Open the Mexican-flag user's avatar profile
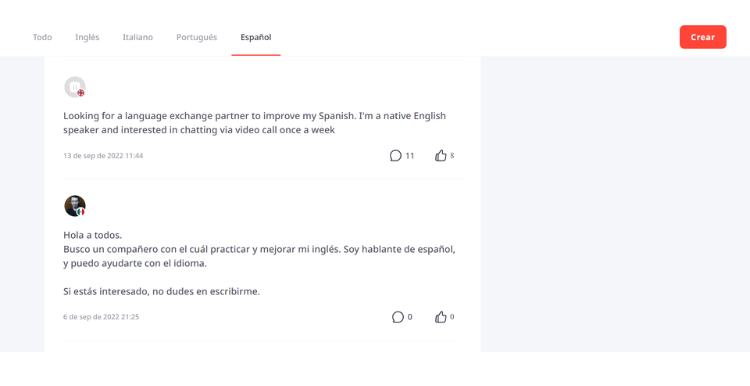750x386 pixels. click(x=75, y=206)
